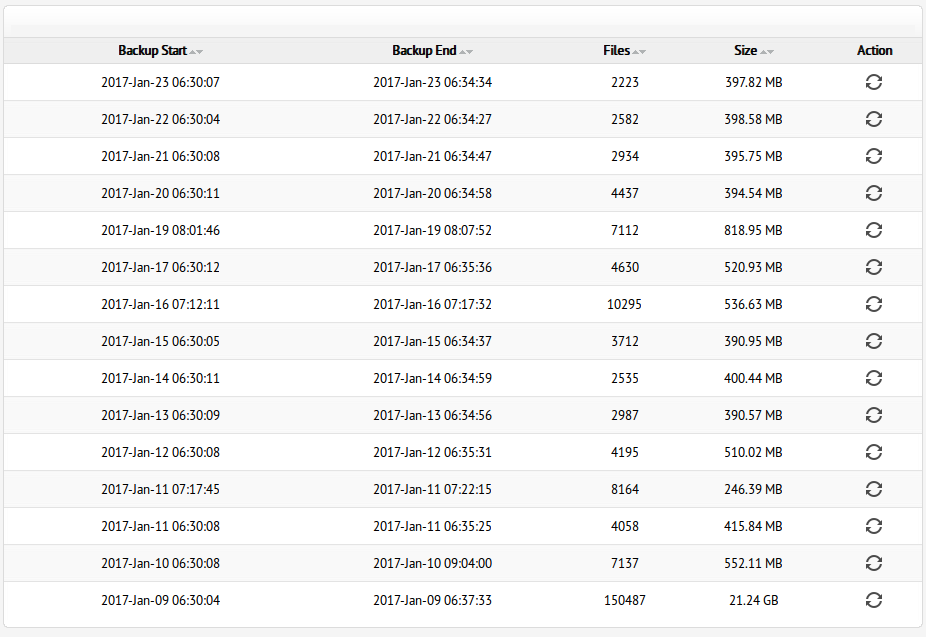This screenshot has width=926, height=637.
Task: Sort table by Files column
Action: click(x=624, y=51)
